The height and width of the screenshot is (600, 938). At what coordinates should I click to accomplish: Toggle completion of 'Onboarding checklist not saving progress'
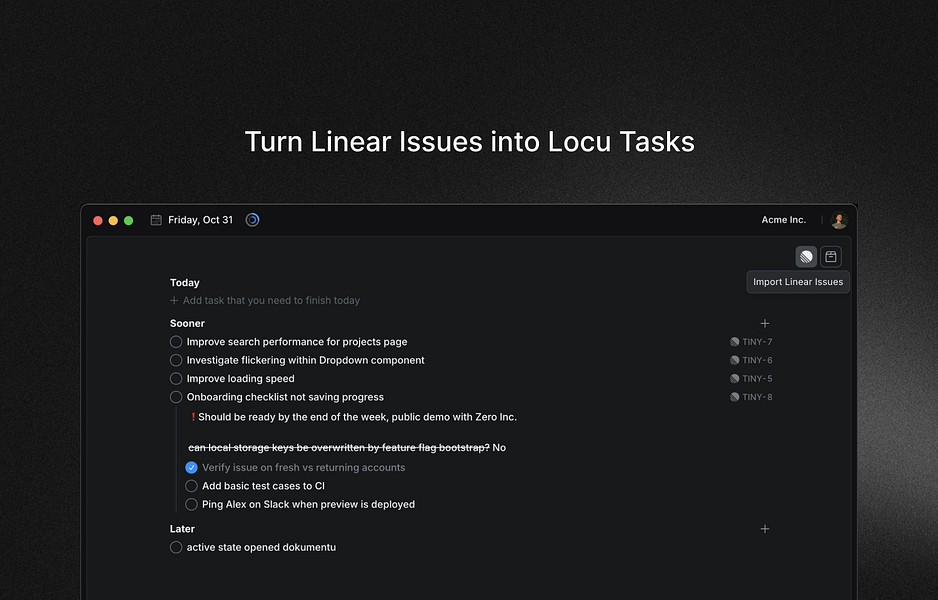click(176, 397)
